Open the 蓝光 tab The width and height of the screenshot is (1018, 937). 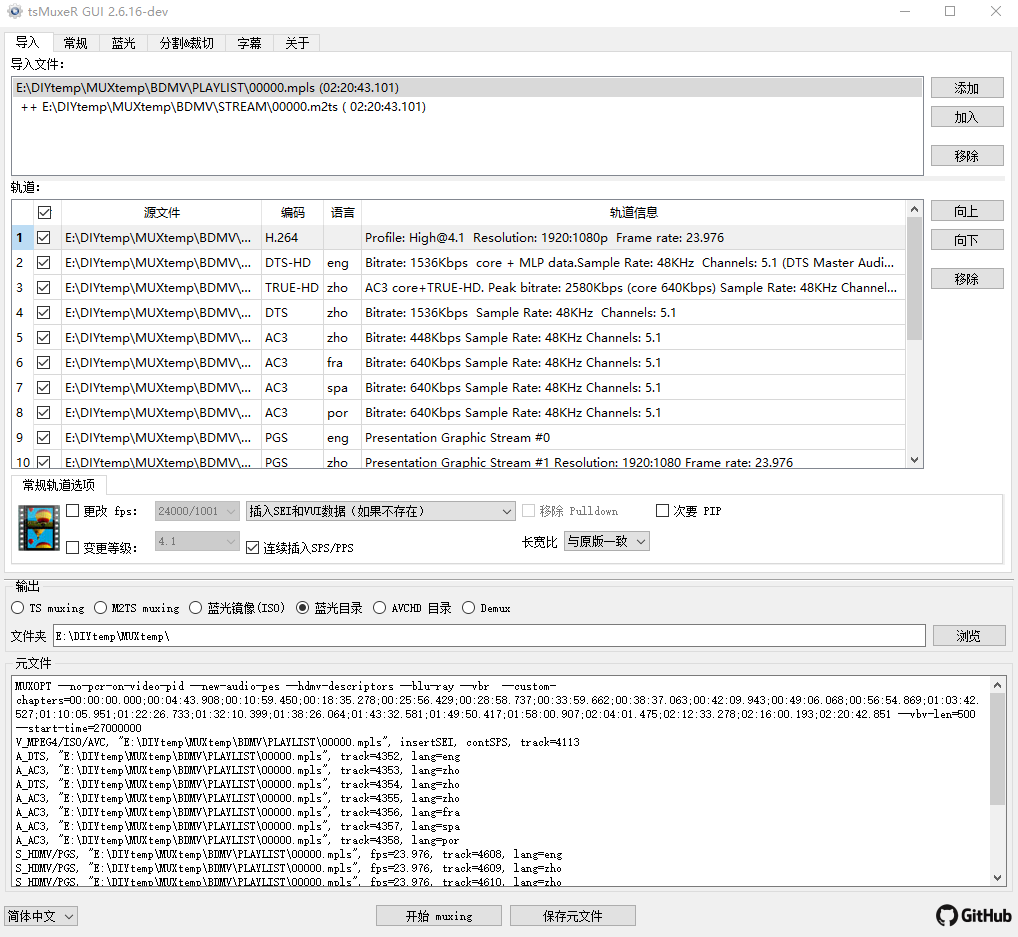(x=123, y=43)
